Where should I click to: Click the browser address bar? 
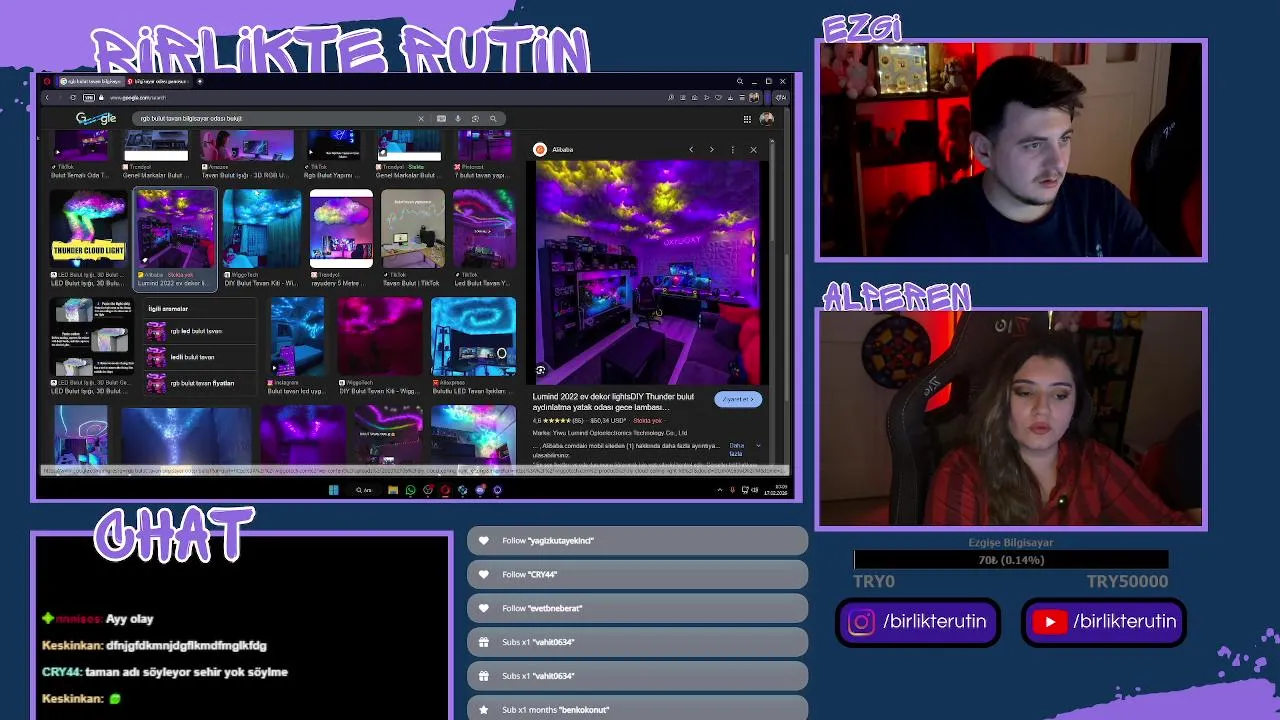point(380,97)
